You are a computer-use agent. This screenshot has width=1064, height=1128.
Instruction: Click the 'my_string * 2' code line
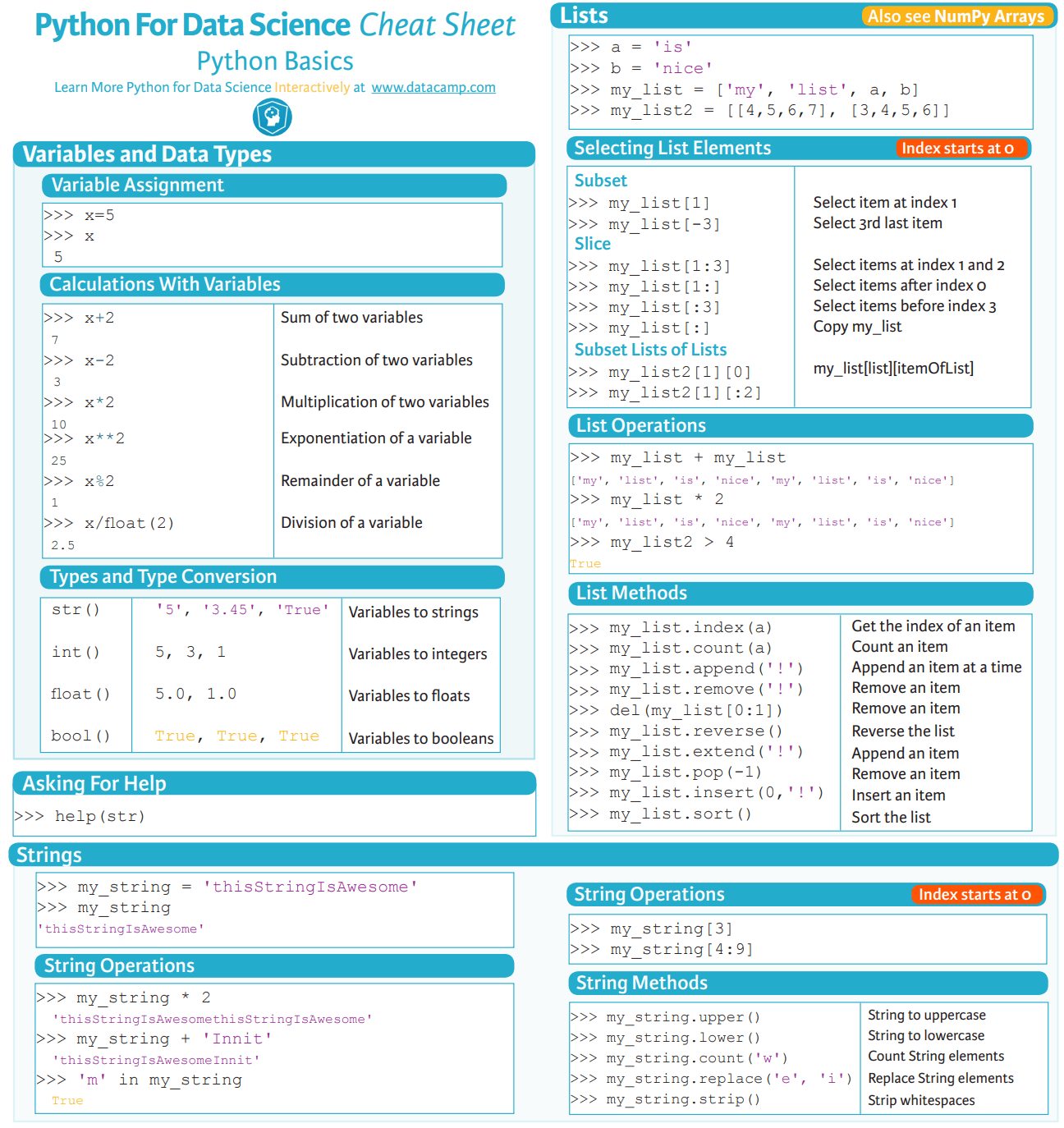tap(124, 997)
